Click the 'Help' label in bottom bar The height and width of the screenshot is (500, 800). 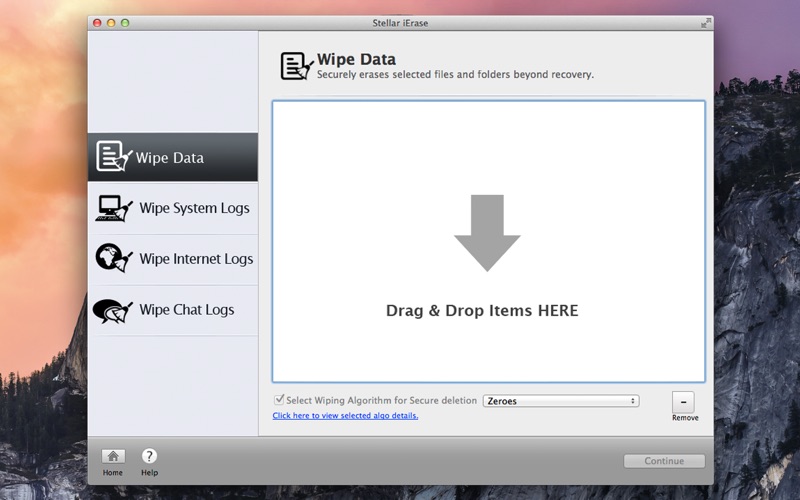point(149,473)
